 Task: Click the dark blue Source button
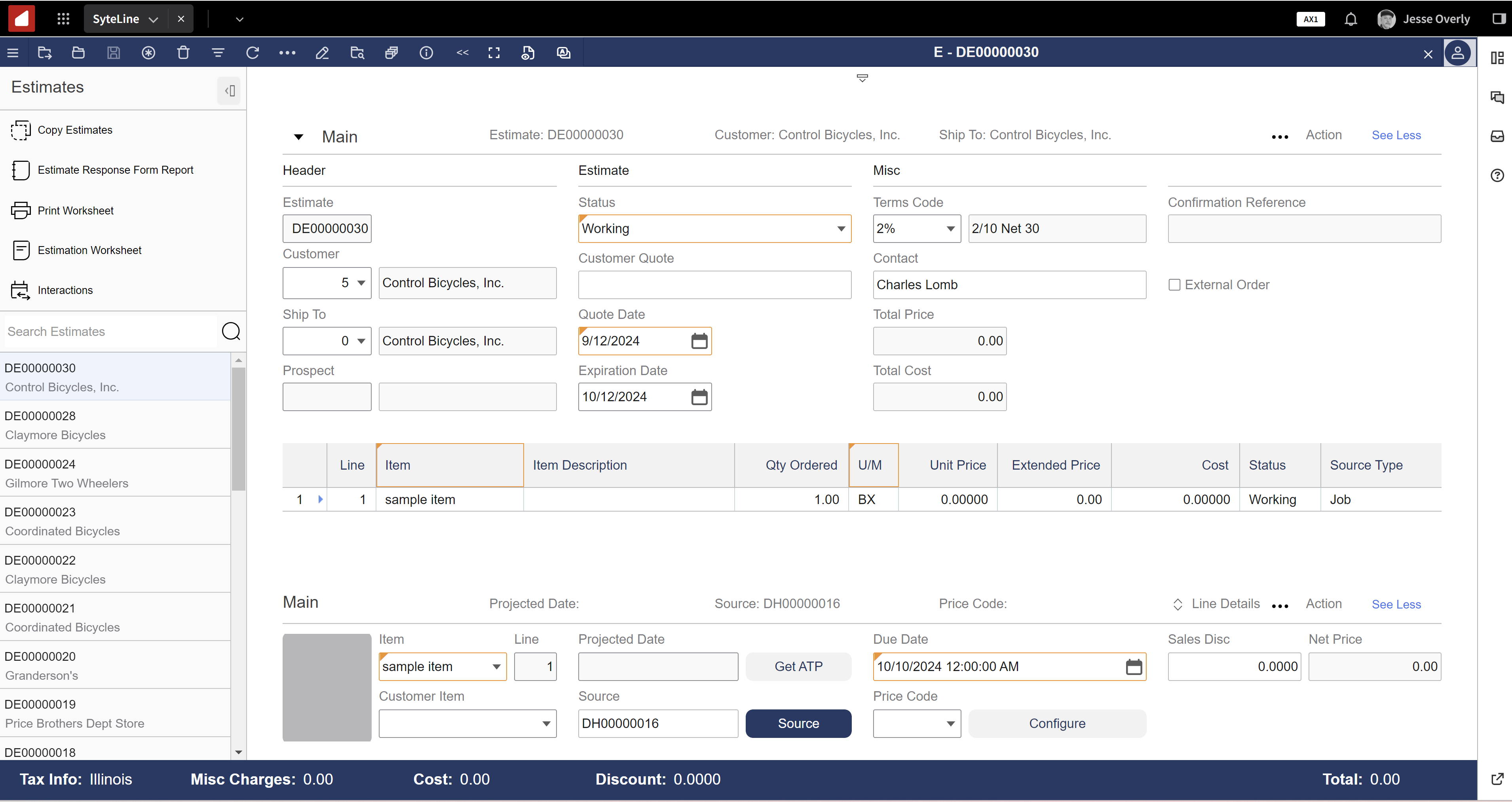tap(798, 723)
